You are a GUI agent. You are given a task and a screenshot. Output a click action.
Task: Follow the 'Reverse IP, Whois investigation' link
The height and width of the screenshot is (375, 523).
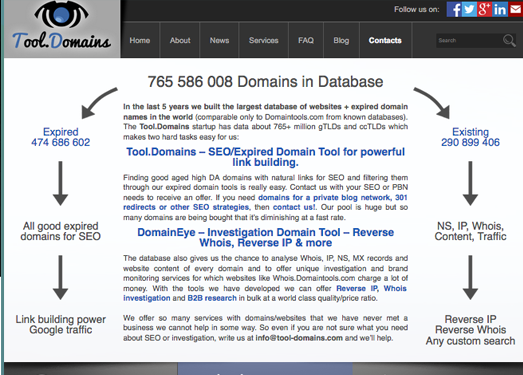(x=265, y=293)
